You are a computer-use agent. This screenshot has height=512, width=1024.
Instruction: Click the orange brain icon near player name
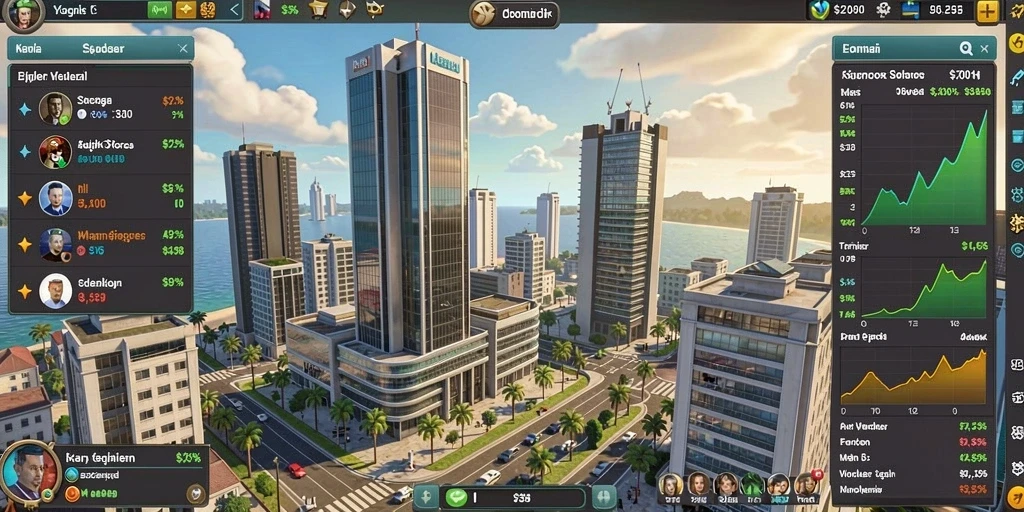tap(208, 9)
